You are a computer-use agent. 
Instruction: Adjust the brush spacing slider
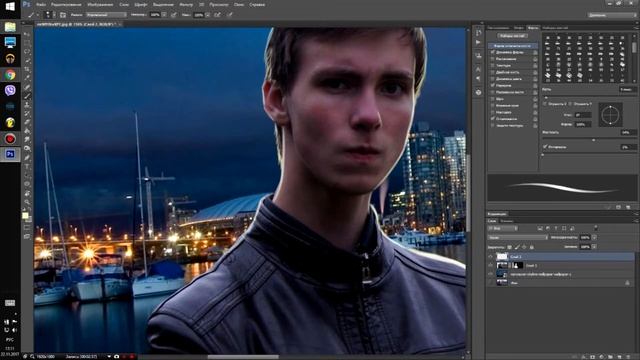point(542,155)
